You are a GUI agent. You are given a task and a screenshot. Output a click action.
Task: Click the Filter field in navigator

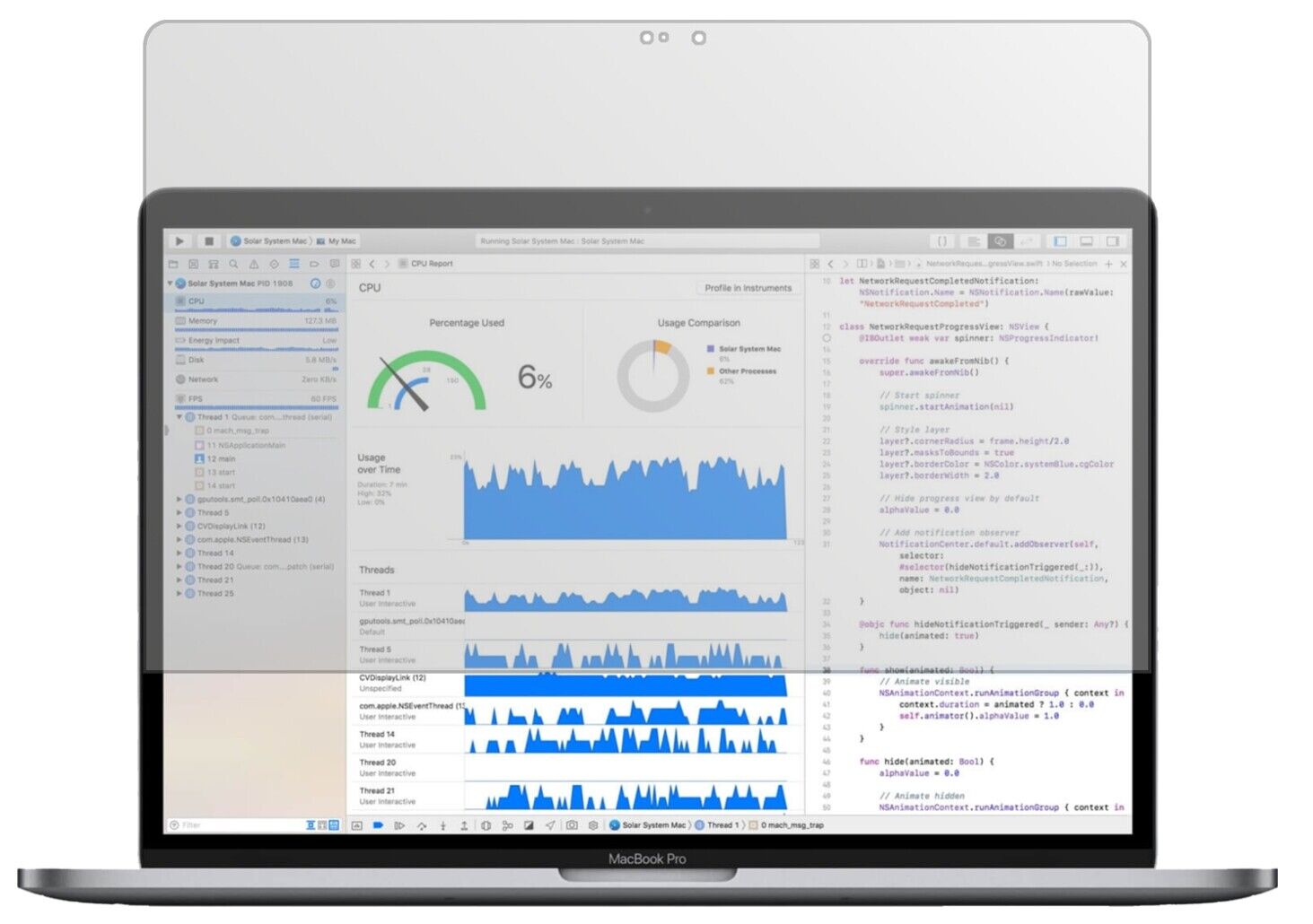233,825
